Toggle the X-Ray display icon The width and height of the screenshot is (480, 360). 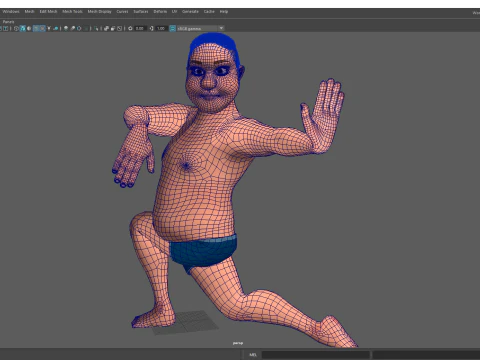pyautogui.click(x=106, y=29)
